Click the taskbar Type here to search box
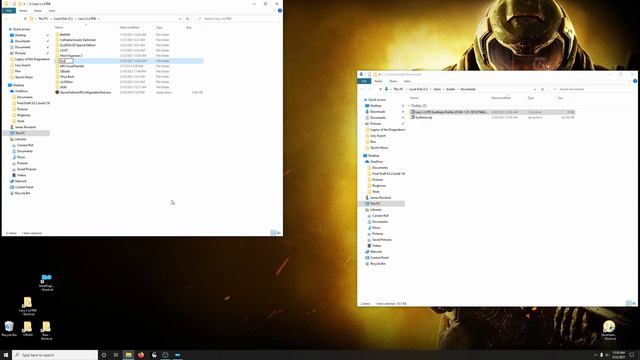This screenshot has width=640, height=360. [55, 355]
